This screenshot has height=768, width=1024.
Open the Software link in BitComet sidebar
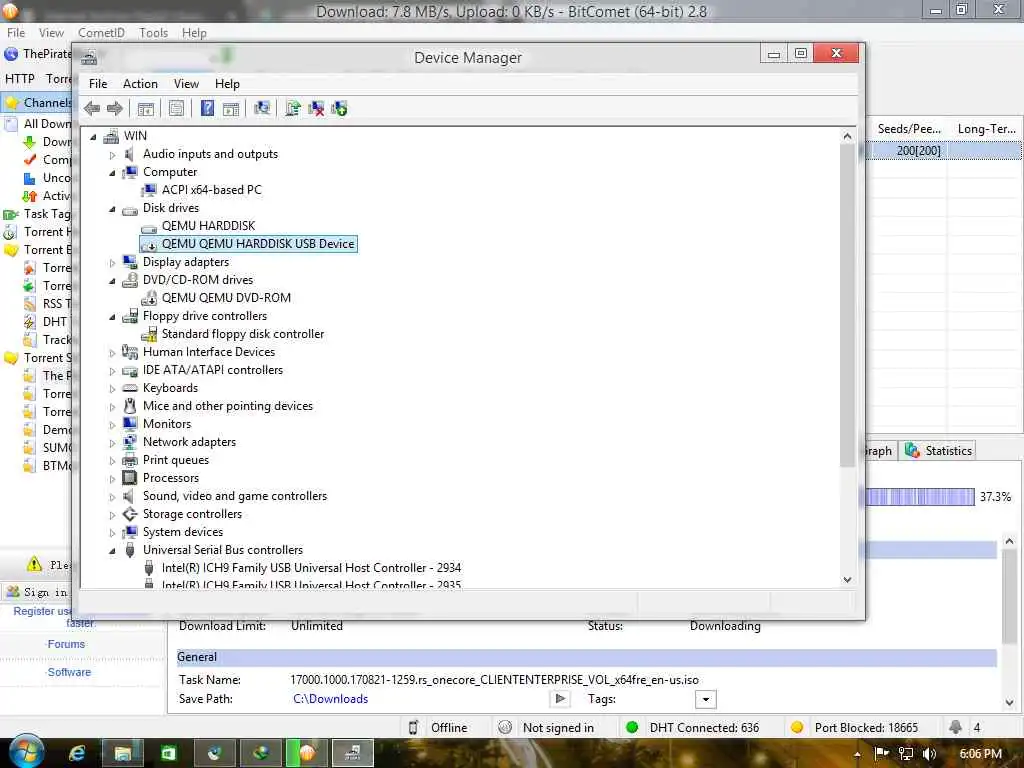tap(69, 672)
